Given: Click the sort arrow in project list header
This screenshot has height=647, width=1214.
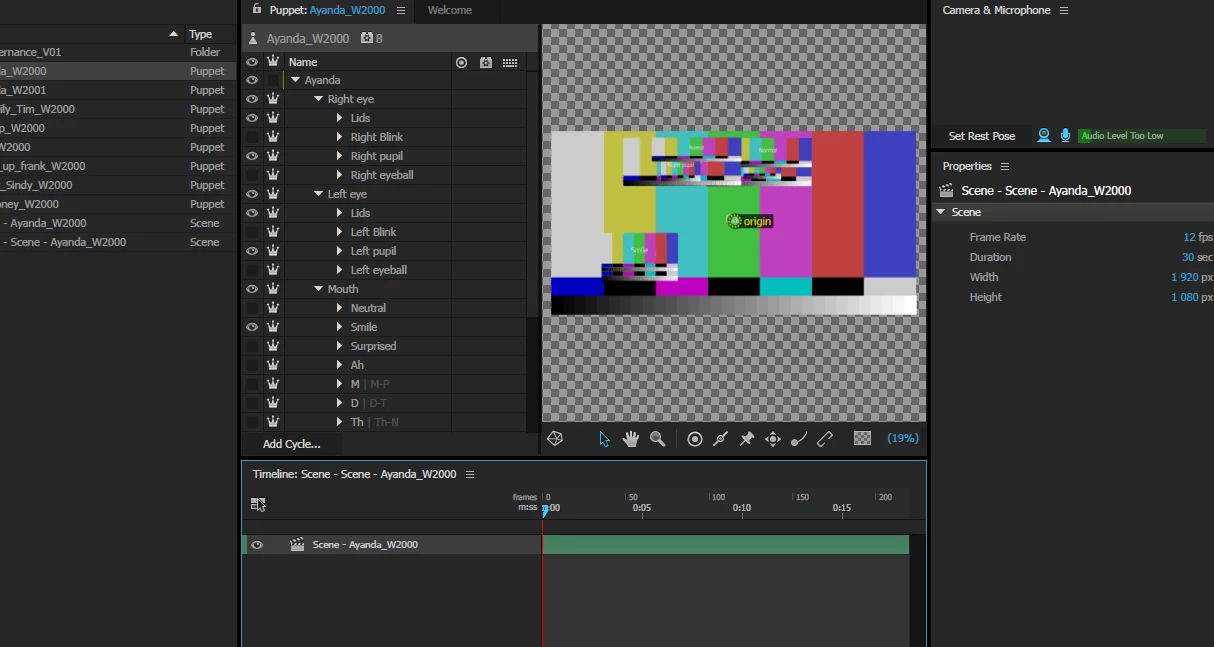Looking at the screenshot, I should (174, 34).
